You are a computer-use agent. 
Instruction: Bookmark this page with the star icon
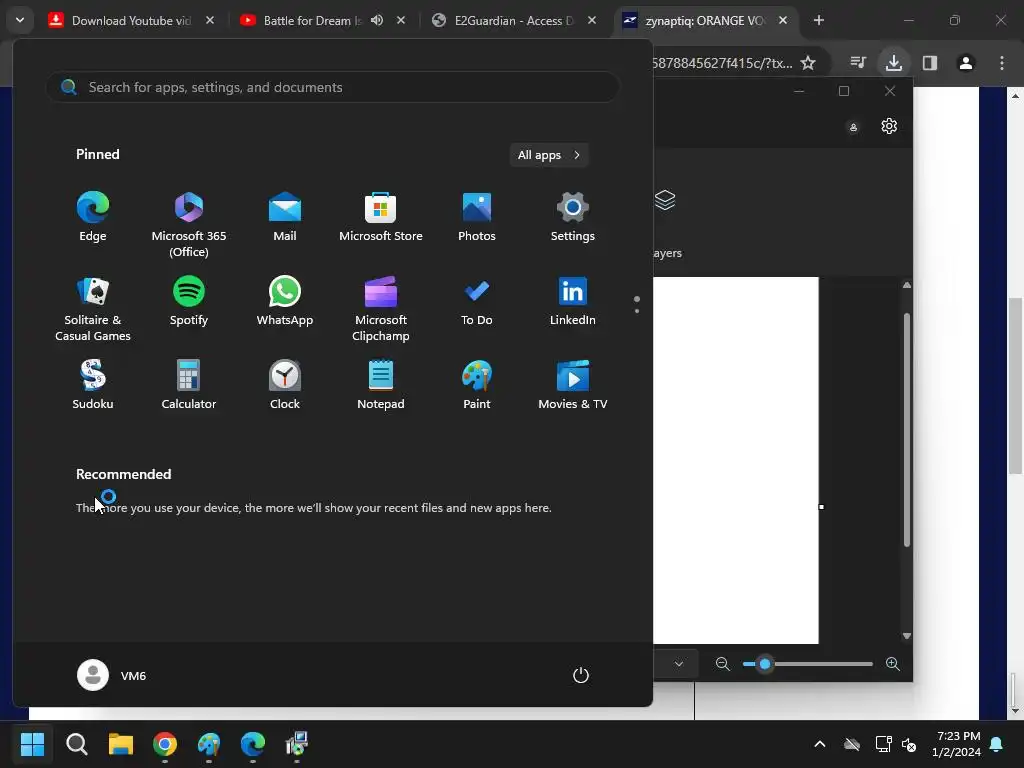[x=808, y=63]
